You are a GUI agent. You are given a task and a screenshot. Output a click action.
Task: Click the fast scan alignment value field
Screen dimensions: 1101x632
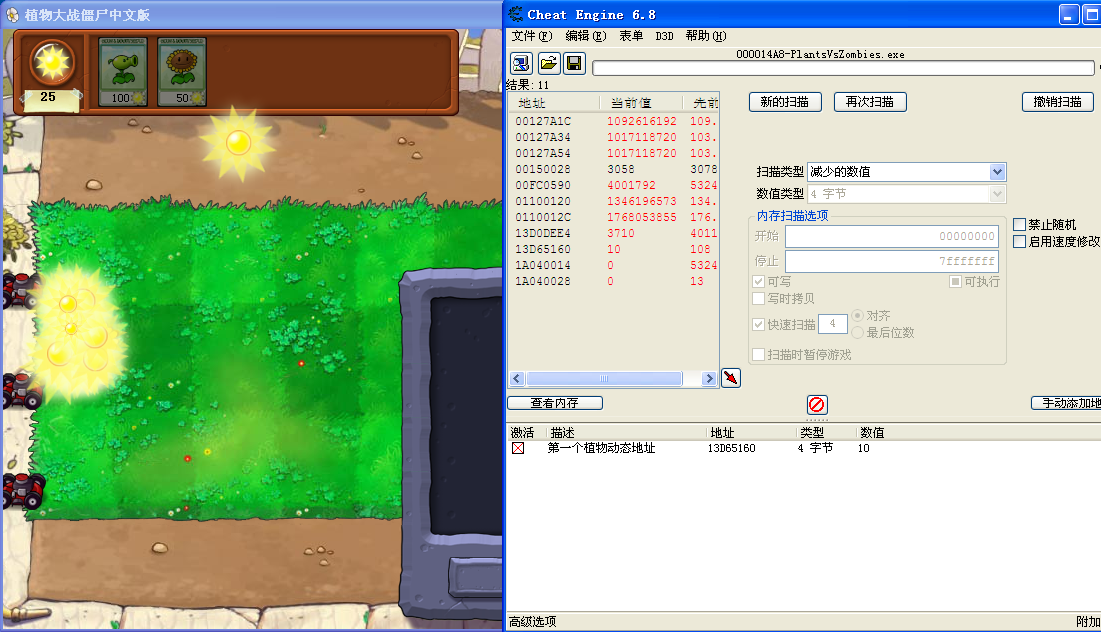833,324
